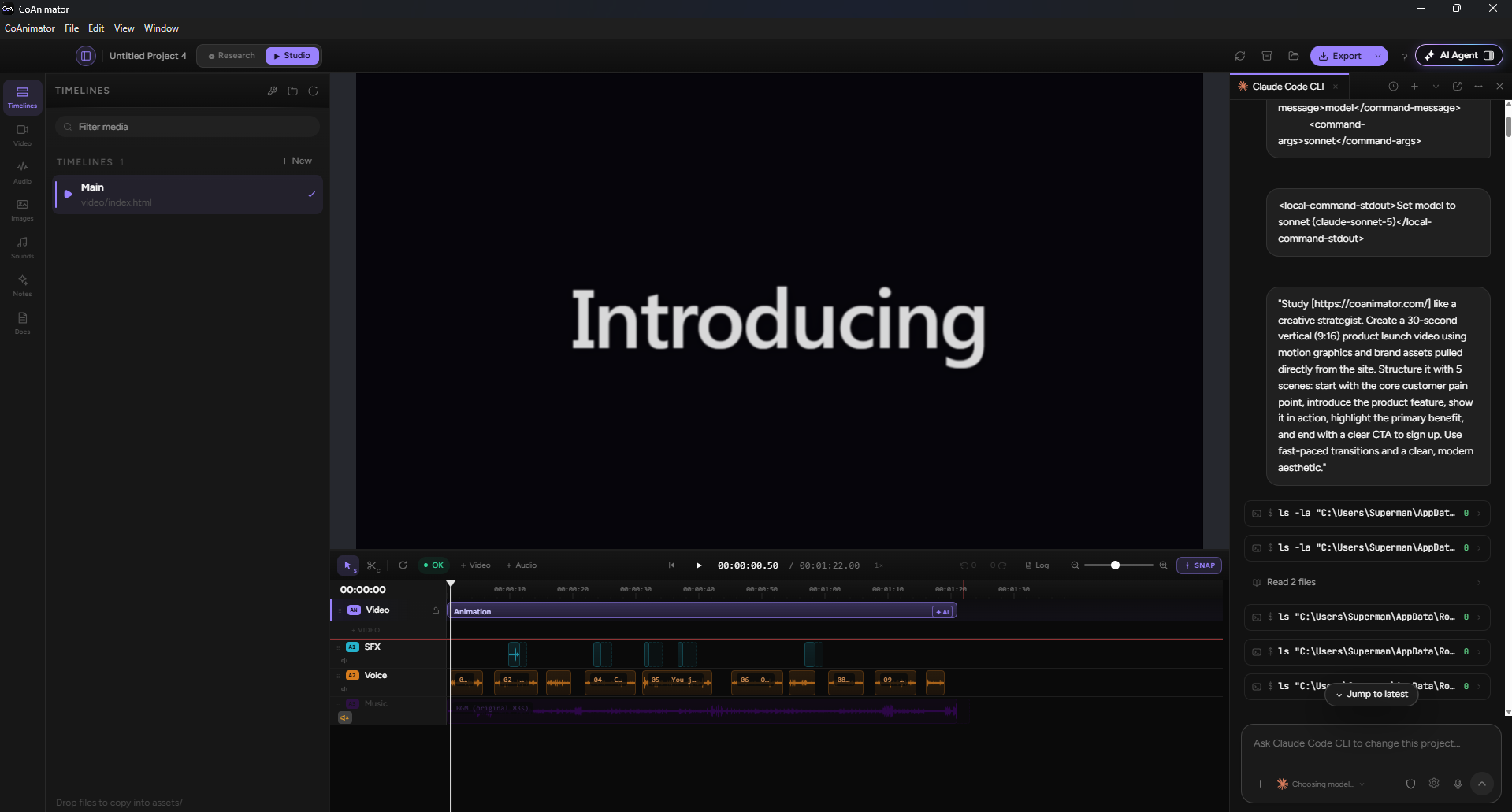Open the Video section in sidebar
The height and width of the screenshot is (812, 1512).
point(22,135)
